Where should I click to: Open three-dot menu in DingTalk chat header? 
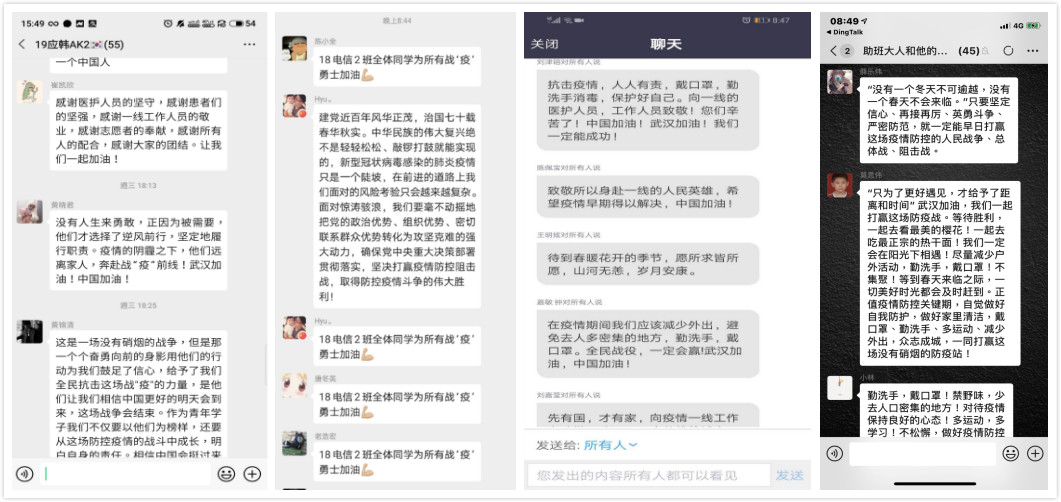click(1033, 51)
